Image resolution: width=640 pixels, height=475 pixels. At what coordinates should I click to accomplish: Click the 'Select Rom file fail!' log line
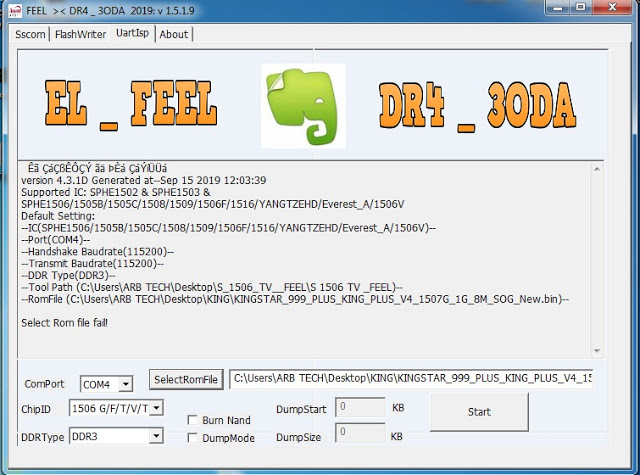[x=64, y=323]
